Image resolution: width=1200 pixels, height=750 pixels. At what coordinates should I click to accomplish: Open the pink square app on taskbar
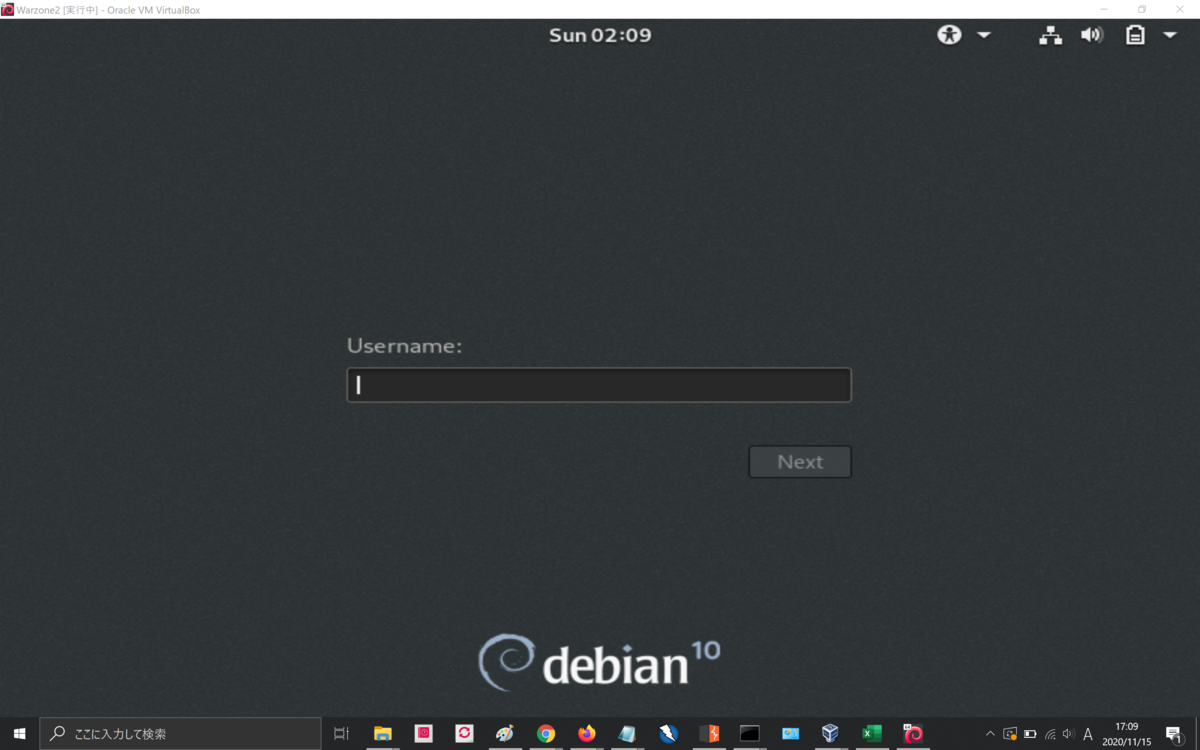(423, 733)
